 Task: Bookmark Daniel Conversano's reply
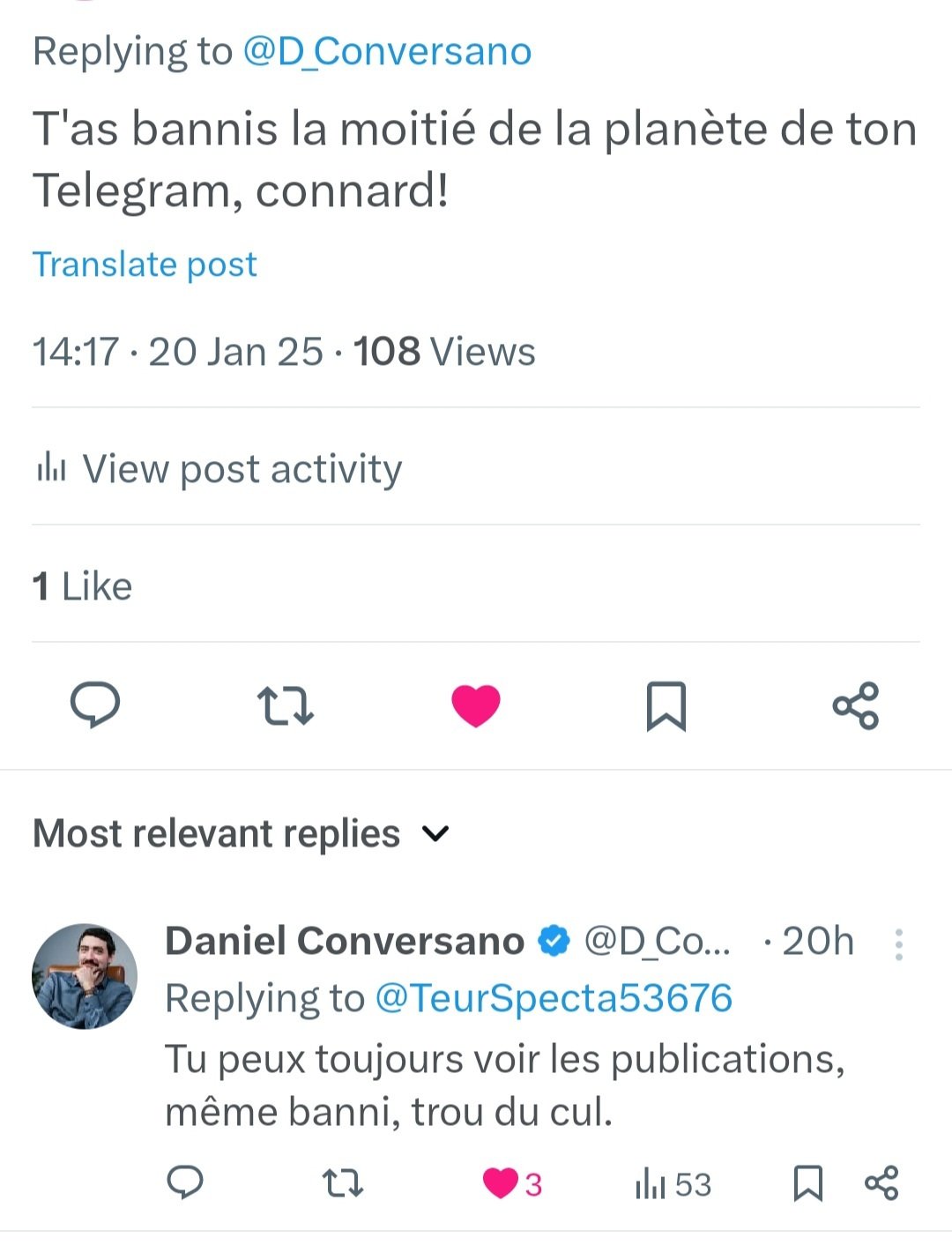click(x=808, y=1183)
